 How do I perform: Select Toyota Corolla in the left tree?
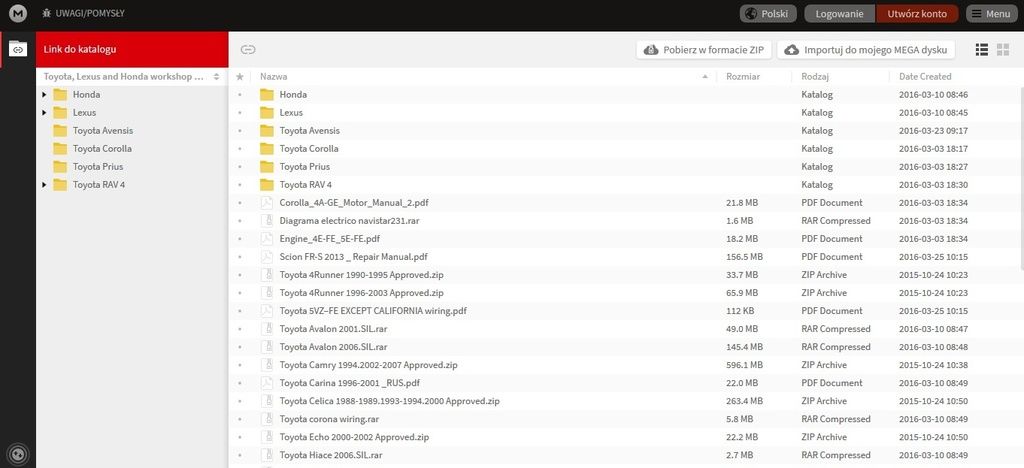[102, 149]
